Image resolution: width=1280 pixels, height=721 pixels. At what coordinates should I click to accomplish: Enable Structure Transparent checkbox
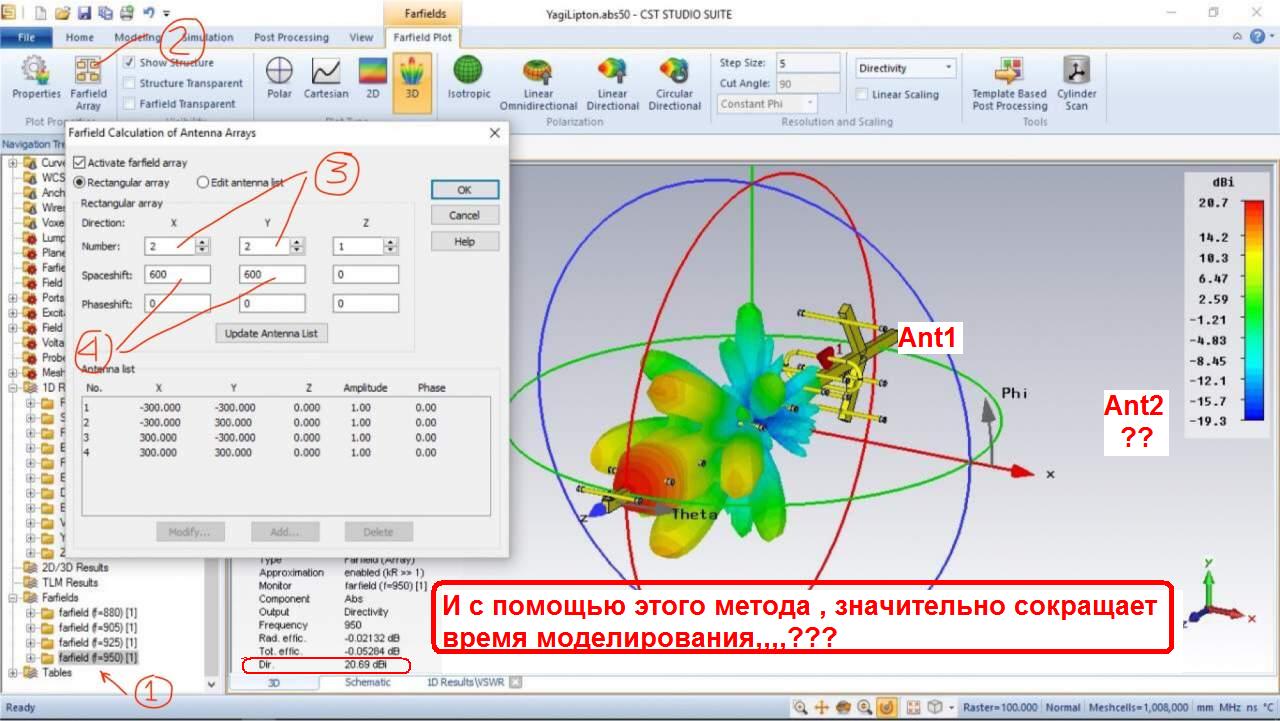pos(129,84)
